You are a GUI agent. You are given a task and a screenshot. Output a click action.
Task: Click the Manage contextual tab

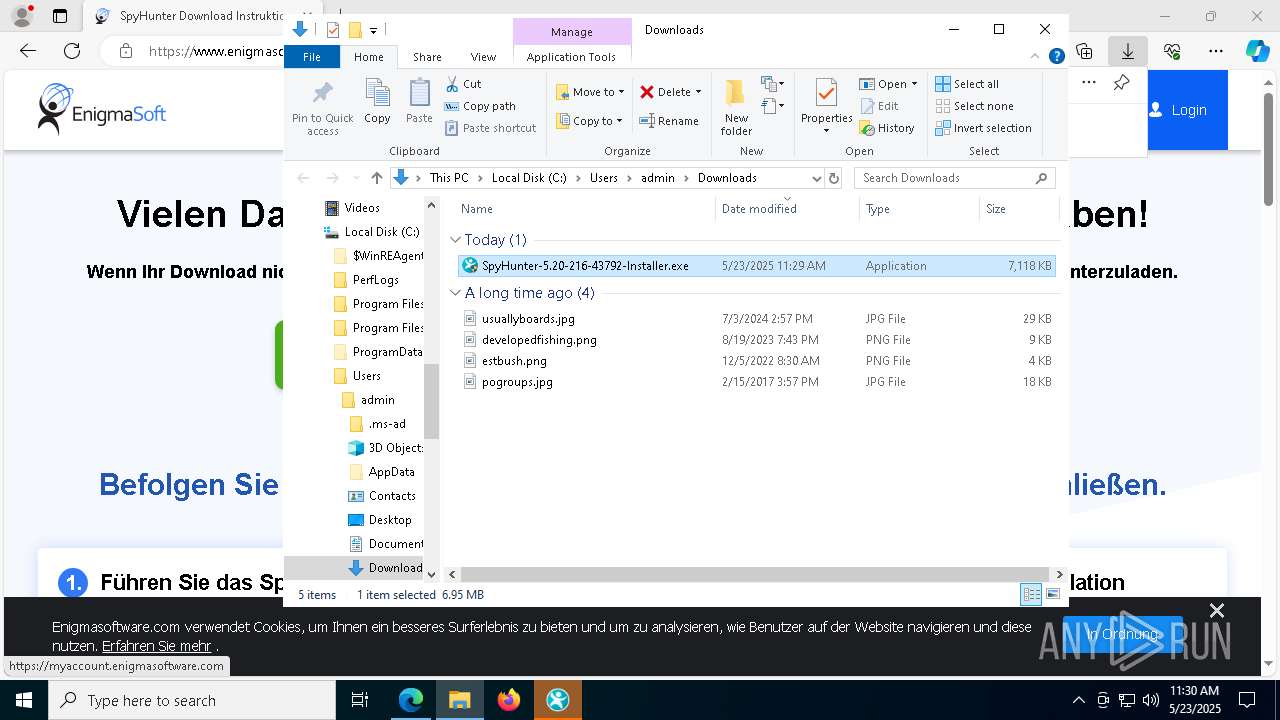point(572,32)
